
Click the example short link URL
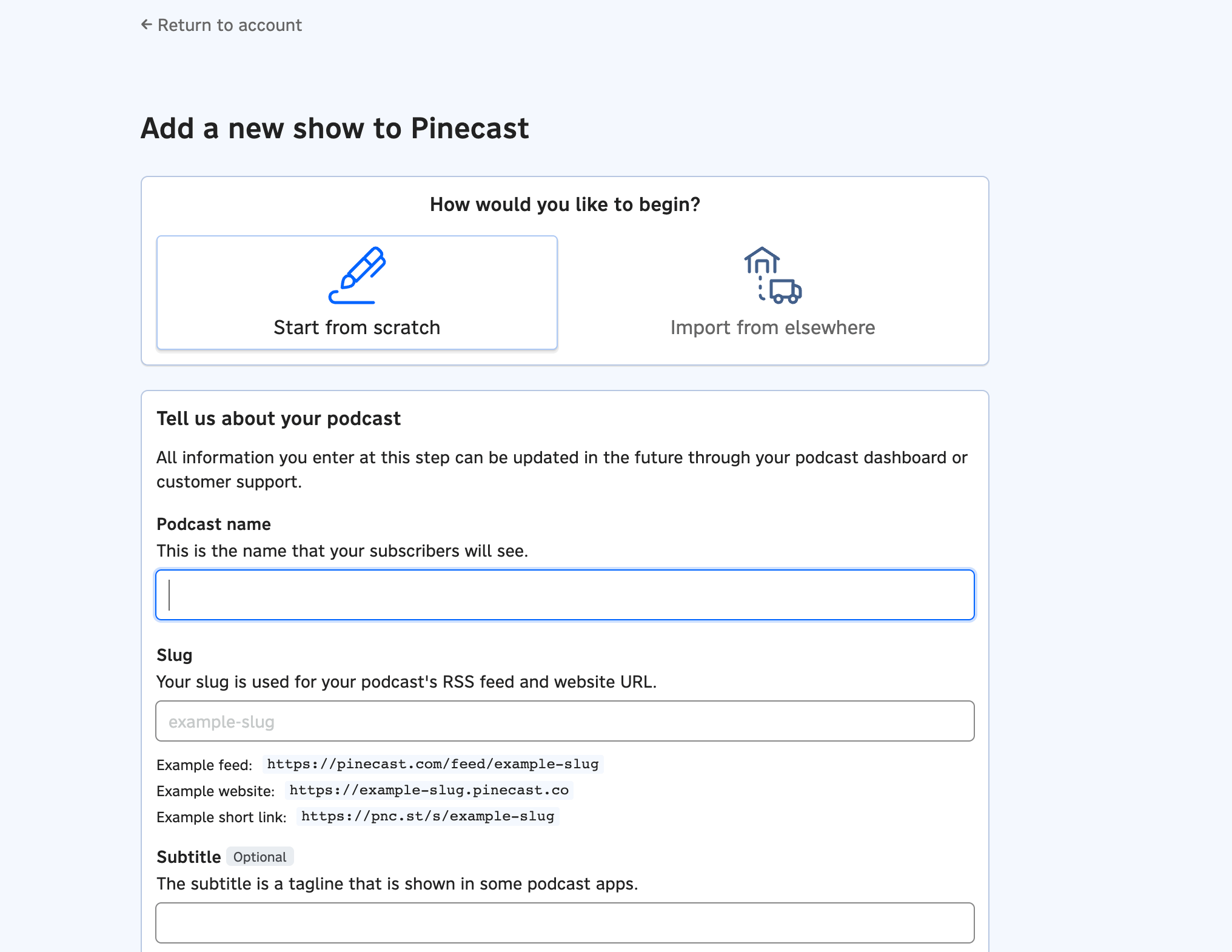(427, 816)
